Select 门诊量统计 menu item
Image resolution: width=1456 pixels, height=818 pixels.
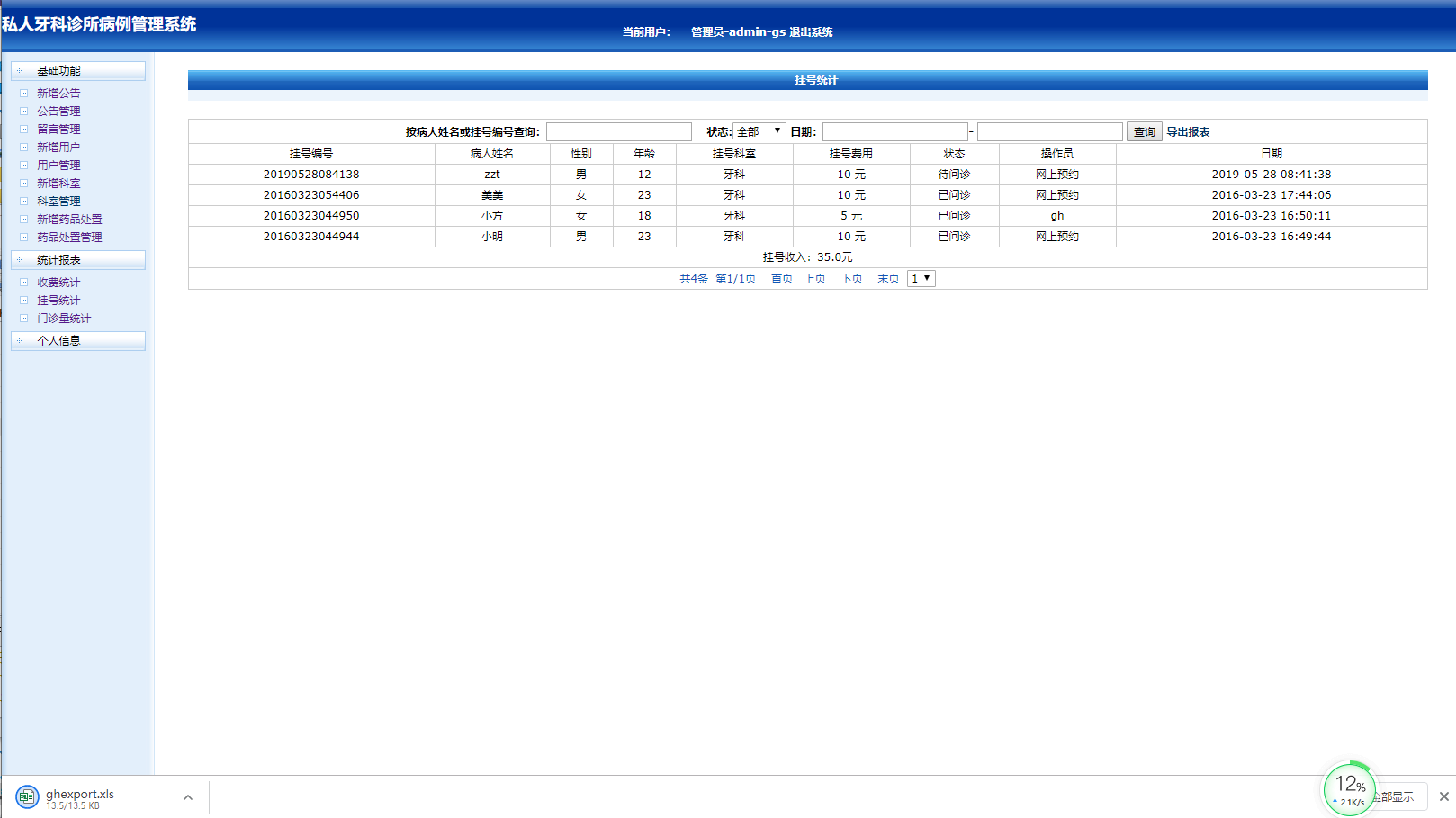pyautogui.click(x=64, y=319)
